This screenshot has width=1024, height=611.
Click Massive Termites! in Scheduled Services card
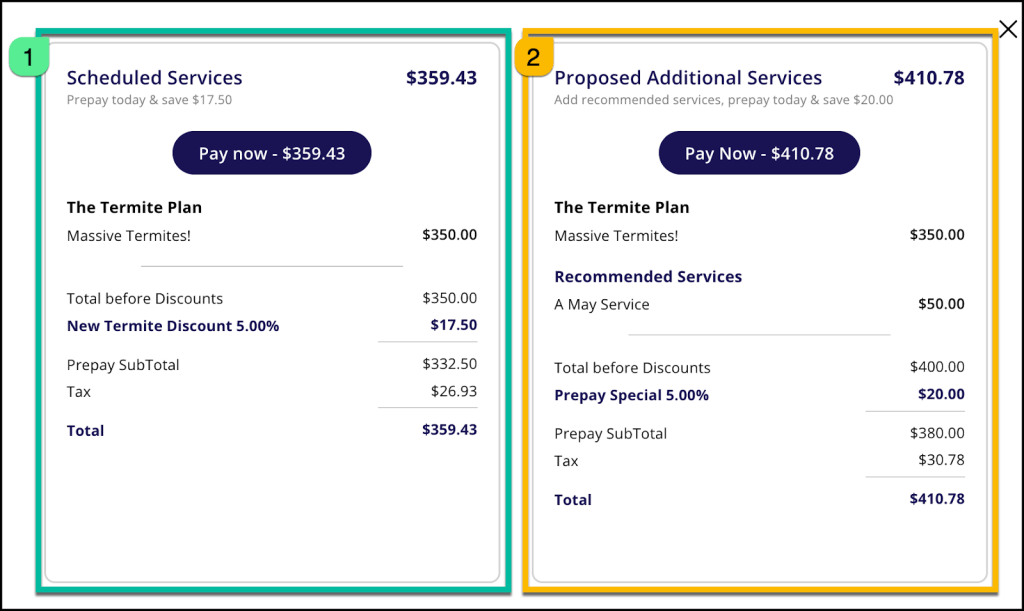[x=128, y=236]
